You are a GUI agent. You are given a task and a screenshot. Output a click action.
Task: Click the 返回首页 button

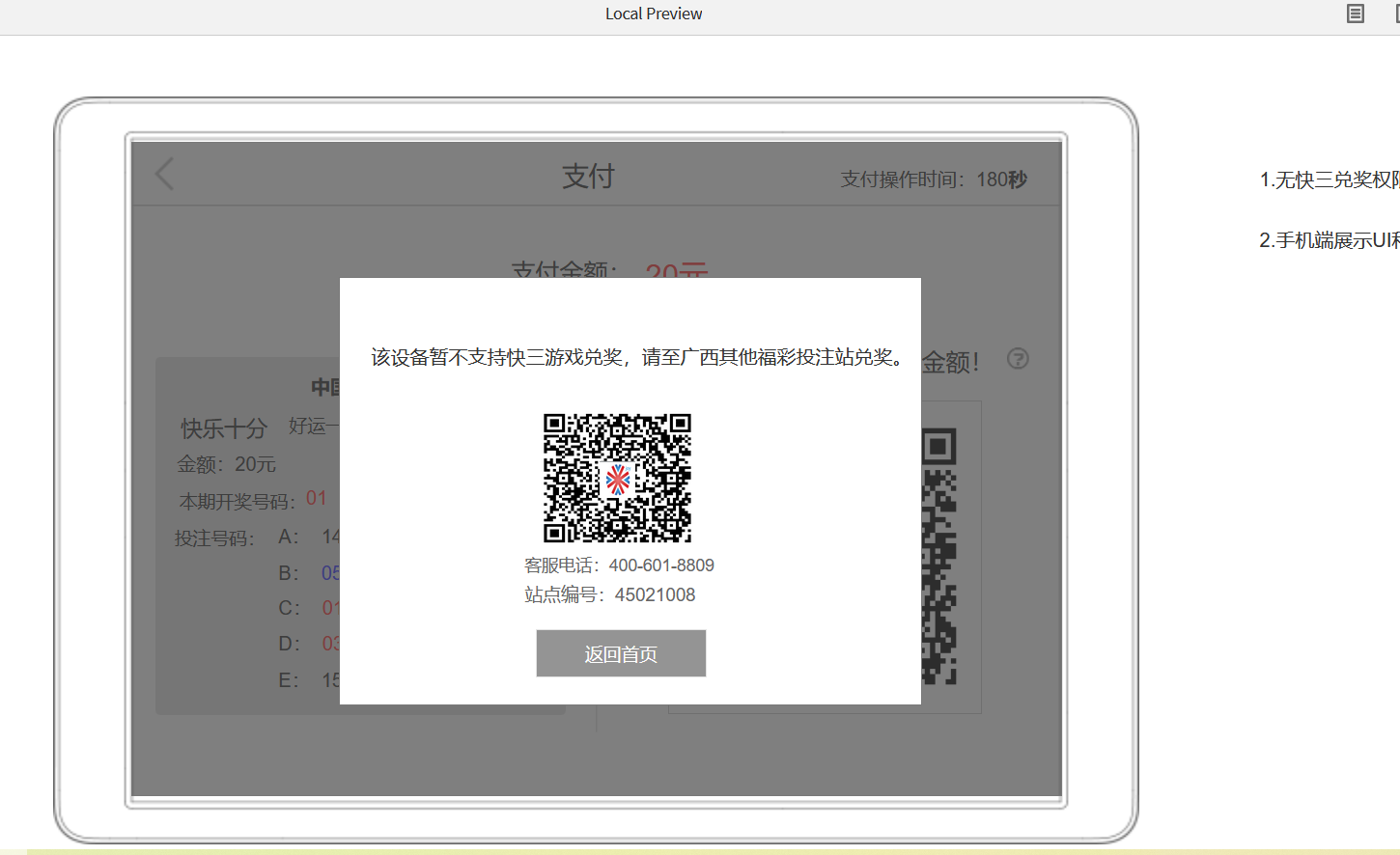pos(621,653)
